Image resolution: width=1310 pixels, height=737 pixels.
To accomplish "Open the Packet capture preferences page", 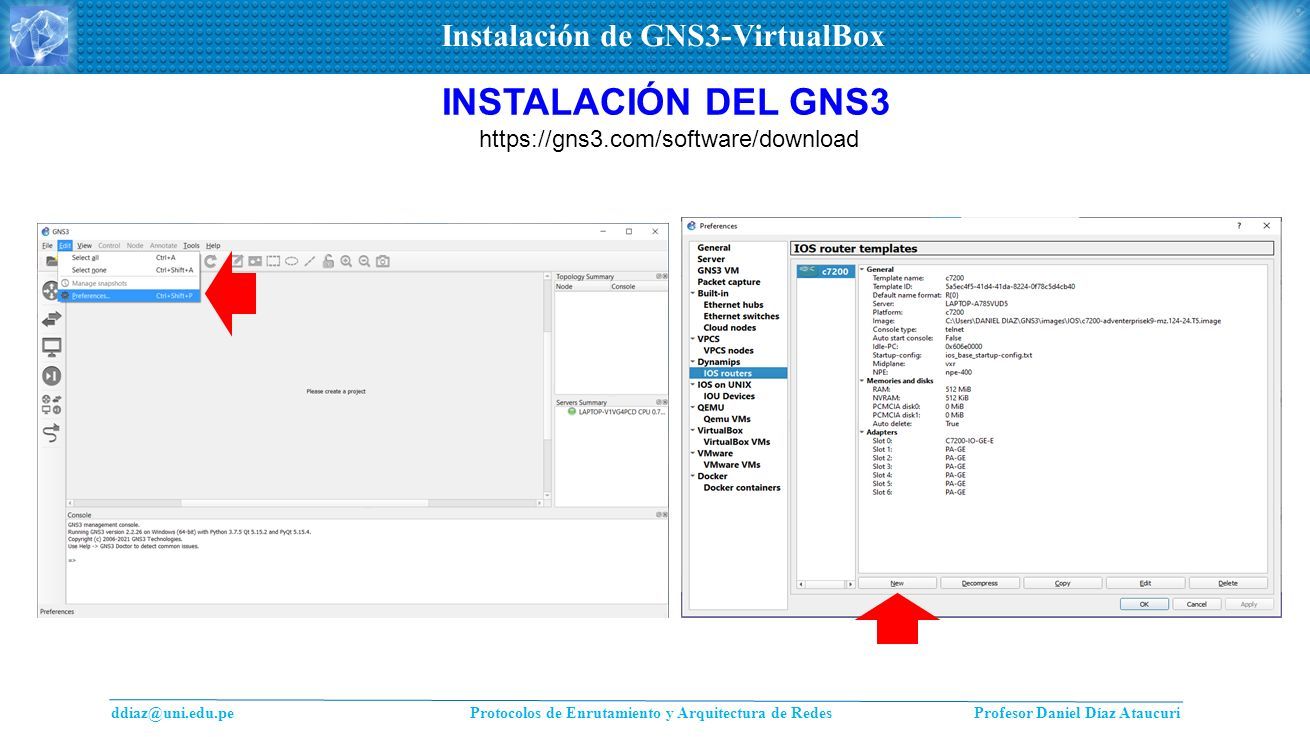I will [729, 282].
